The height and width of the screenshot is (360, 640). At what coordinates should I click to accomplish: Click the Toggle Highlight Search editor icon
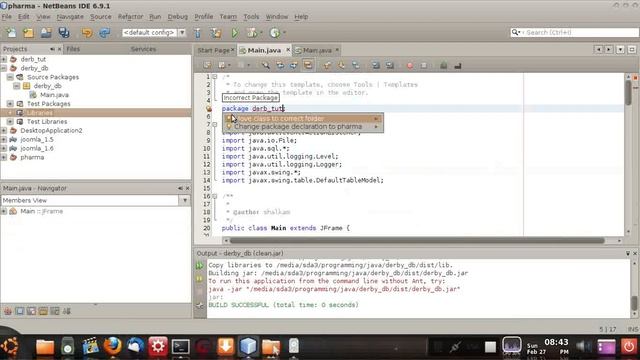(x=308, y=65)
